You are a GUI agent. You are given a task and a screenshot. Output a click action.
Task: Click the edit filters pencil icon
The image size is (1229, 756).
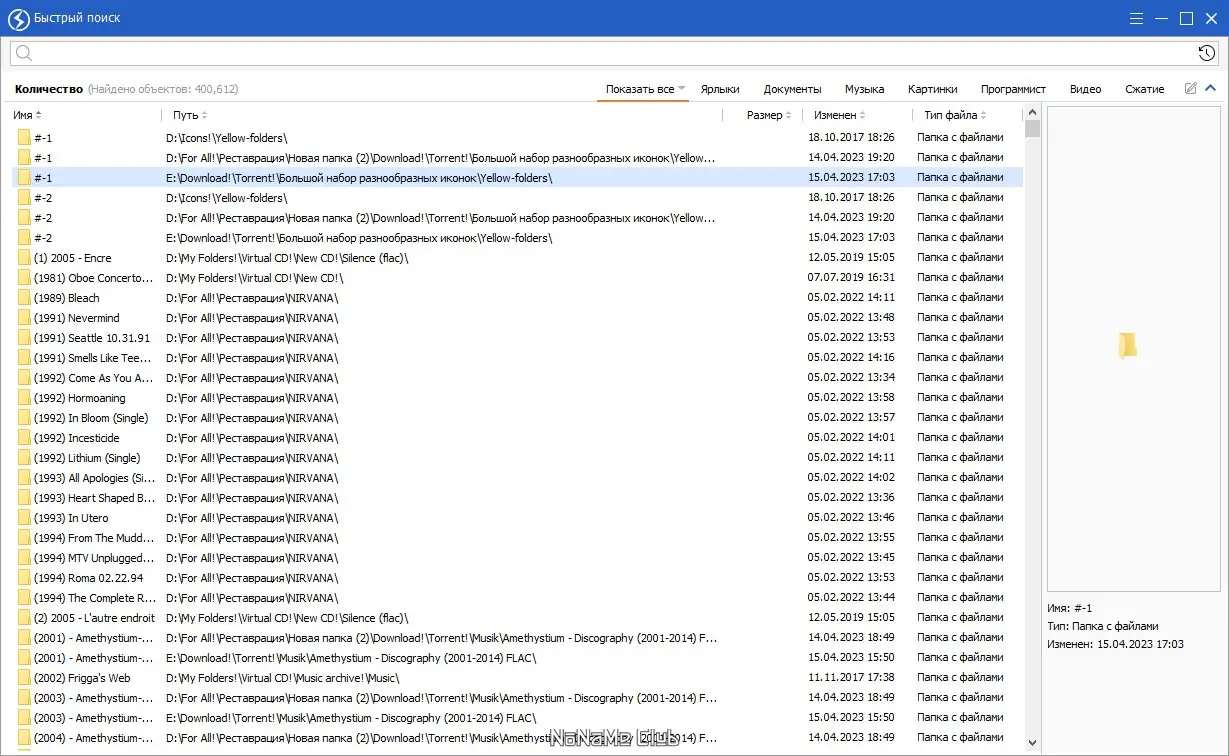click(x=1190, y=89)
